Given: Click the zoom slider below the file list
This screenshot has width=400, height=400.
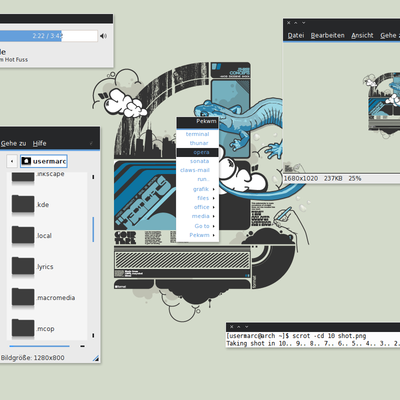Looking at the screenshot, I should pyautogui.click(x=39, y=346).
